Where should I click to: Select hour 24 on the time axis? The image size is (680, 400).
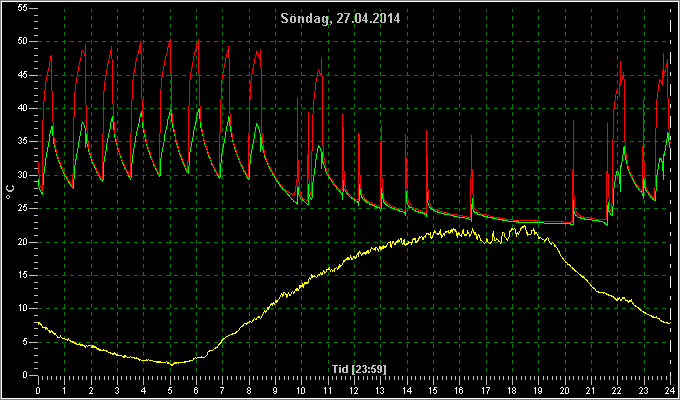670,390
